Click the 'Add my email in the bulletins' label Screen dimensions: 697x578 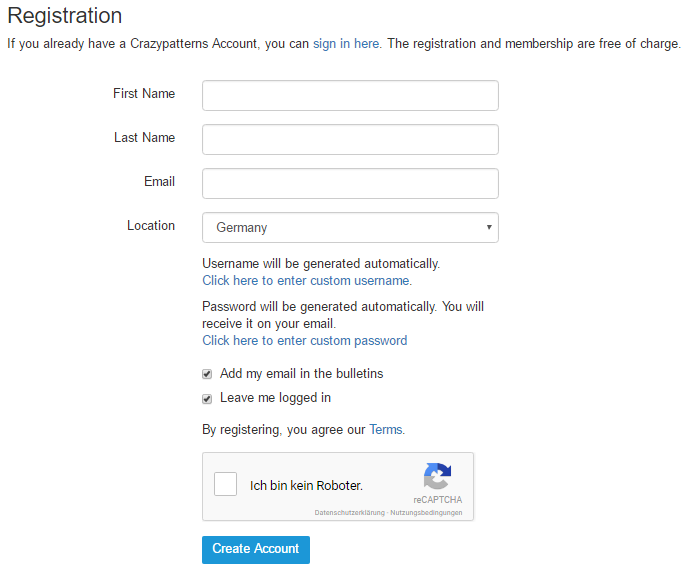click(301, 373)
